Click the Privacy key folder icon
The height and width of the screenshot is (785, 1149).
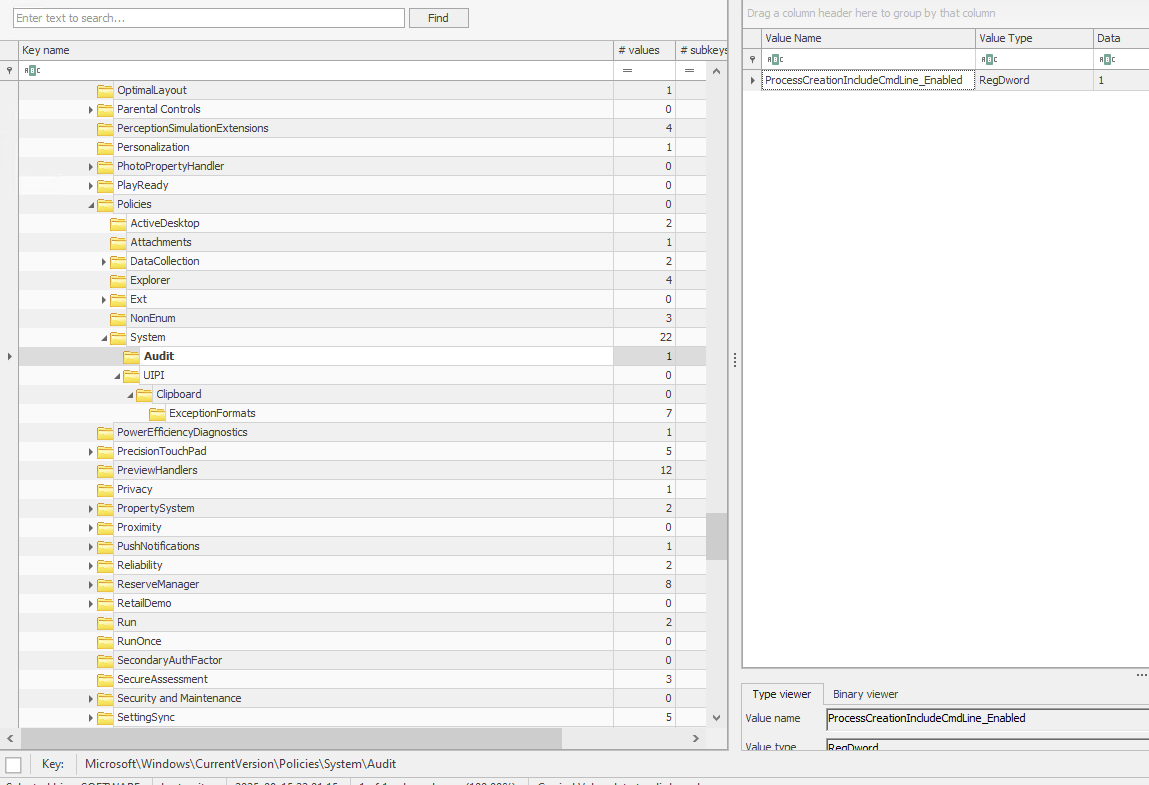(105, 489)
